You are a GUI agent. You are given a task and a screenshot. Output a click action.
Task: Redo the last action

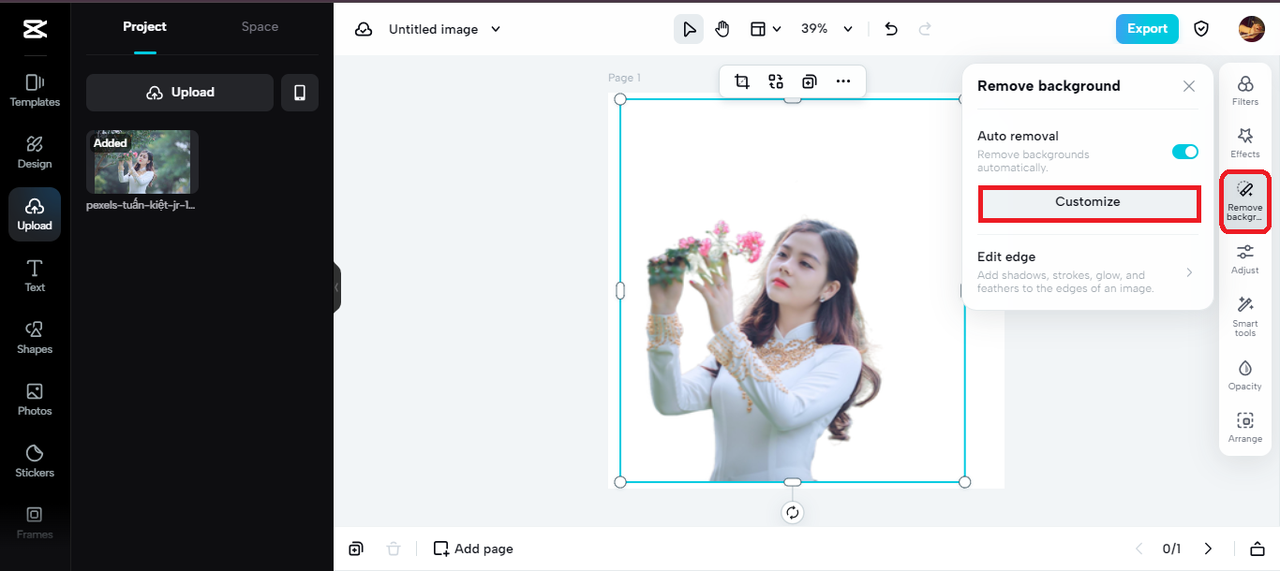[x=925, y=29]
